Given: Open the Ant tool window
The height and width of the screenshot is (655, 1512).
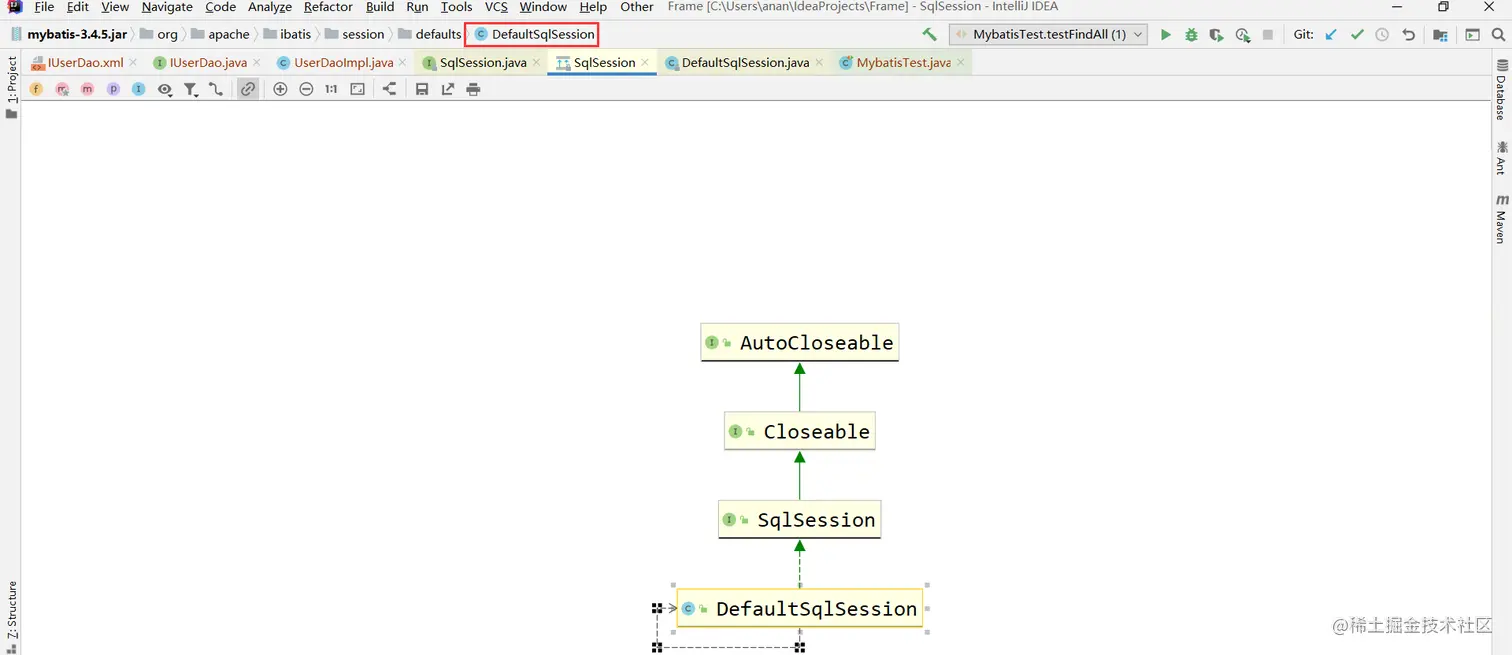Looking at the screenshot, I should pyautogui.click(x=1500, y=158).
